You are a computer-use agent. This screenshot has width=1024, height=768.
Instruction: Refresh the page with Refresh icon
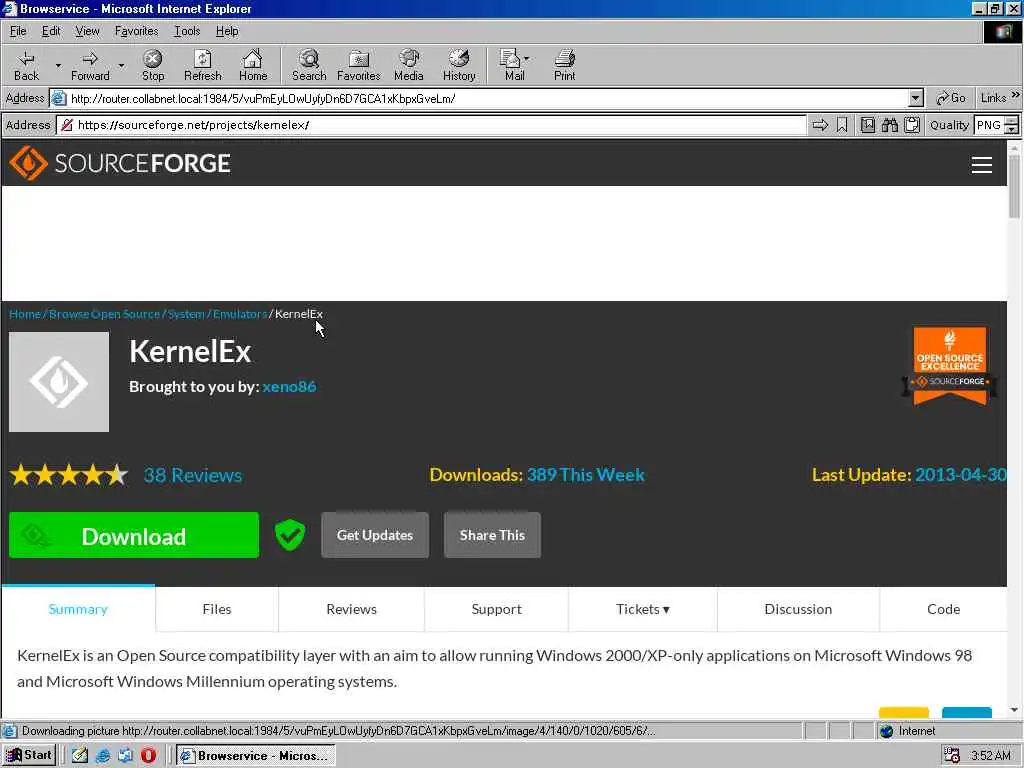tap(202, 66)
